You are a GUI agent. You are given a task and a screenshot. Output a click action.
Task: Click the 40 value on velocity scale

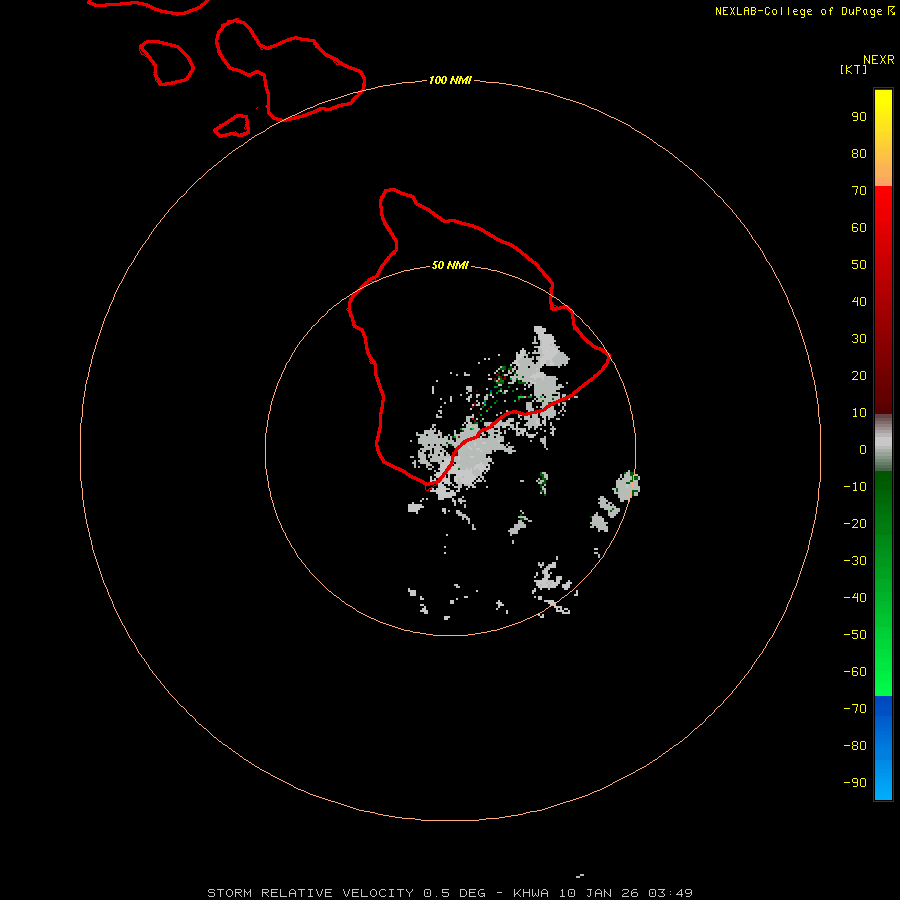(859, 302)
